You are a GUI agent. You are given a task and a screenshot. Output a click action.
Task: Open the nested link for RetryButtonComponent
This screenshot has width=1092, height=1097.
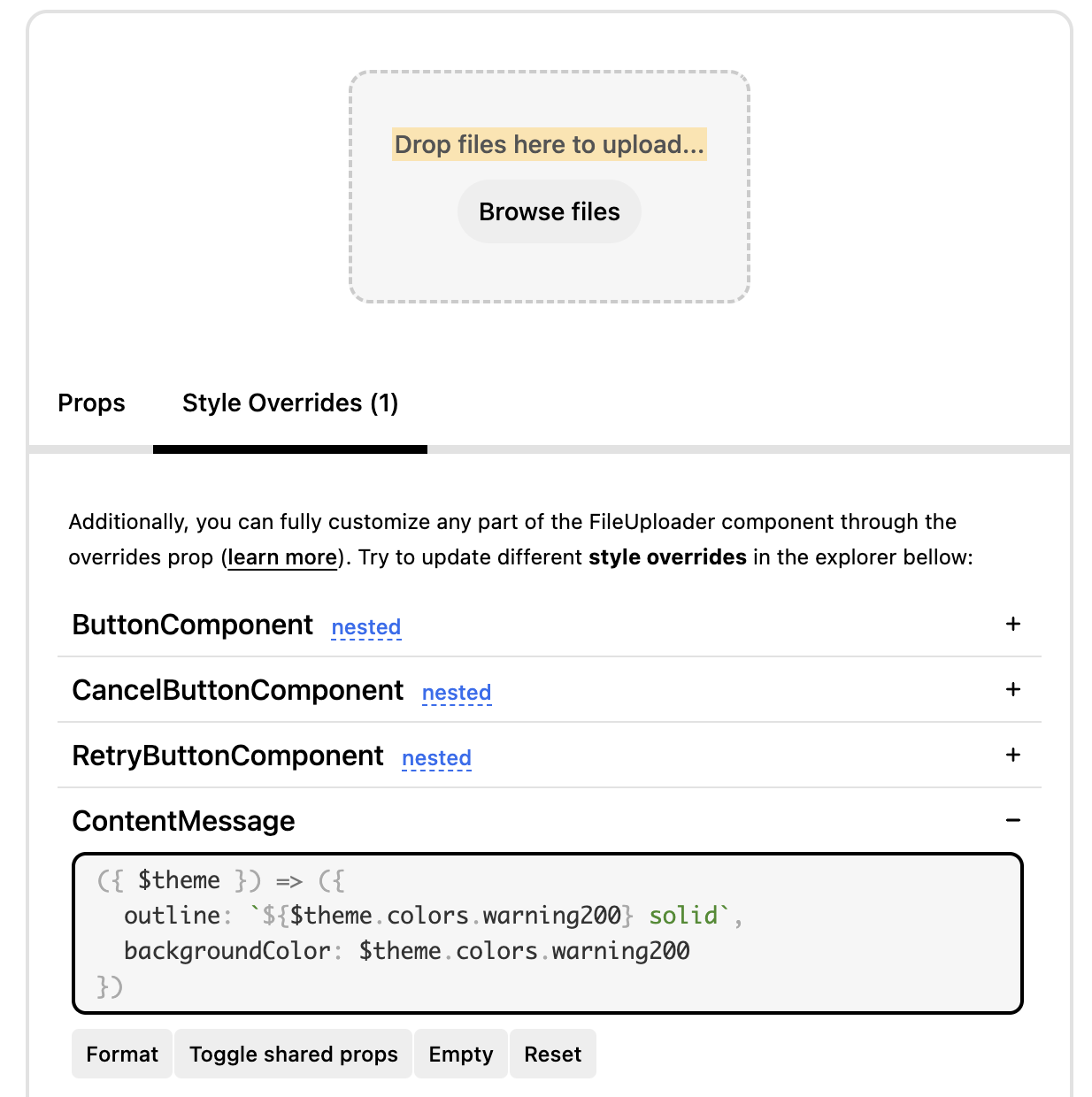coord(436,758)
